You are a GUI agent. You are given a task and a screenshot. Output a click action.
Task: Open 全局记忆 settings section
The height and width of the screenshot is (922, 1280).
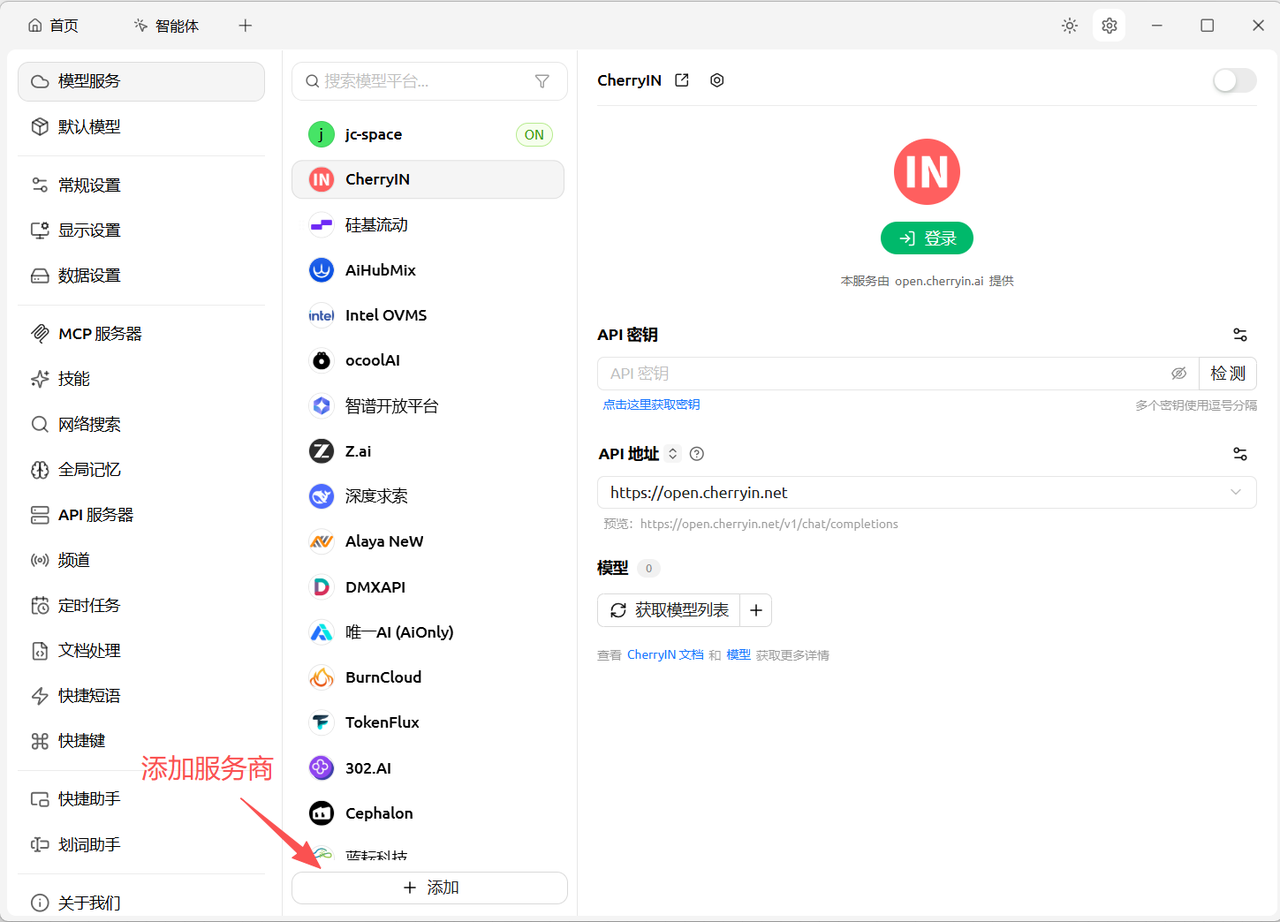click(x=141, y=469)
